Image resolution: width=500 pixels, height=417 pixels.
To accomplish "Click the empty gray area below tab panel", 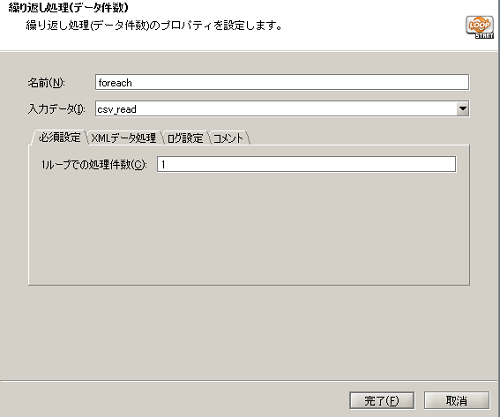I will (x=249, y=332).
